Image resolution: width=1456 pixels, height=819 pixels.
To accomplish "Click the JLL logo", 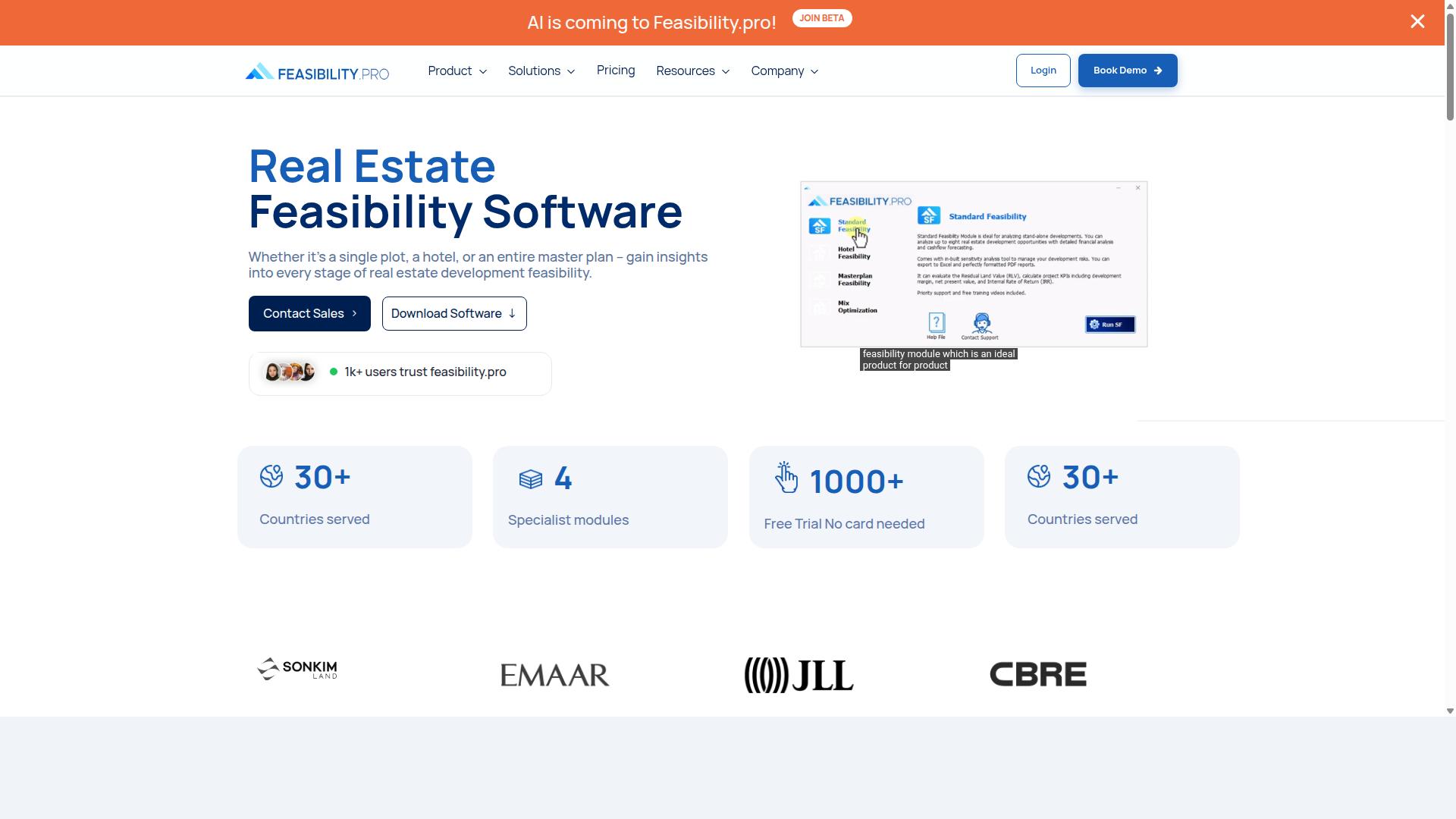I will pyautogui.click(x=799, y=675).
